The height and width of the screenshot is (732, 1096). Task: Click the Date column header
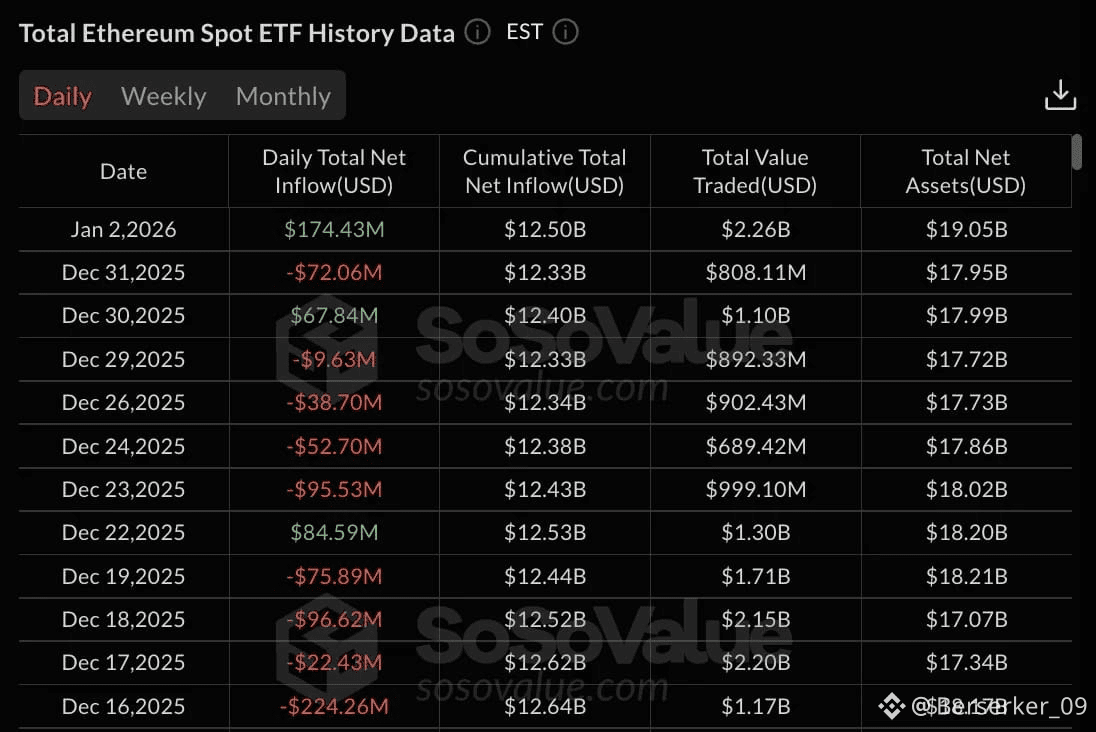[x=124, y=171]
